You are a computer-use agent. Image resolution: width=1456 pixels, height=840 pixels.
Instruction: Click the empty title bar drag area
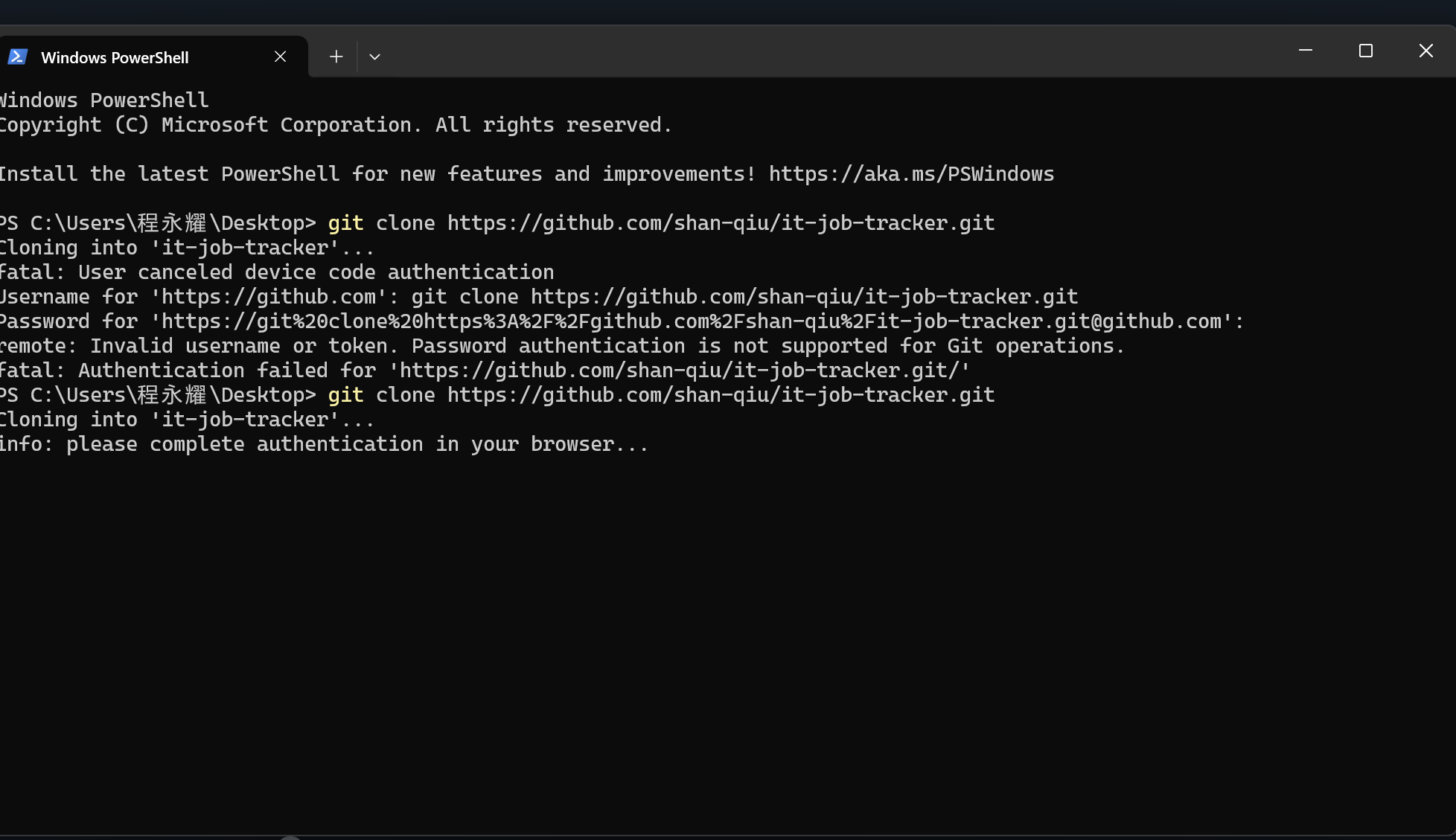click(819, 52)
